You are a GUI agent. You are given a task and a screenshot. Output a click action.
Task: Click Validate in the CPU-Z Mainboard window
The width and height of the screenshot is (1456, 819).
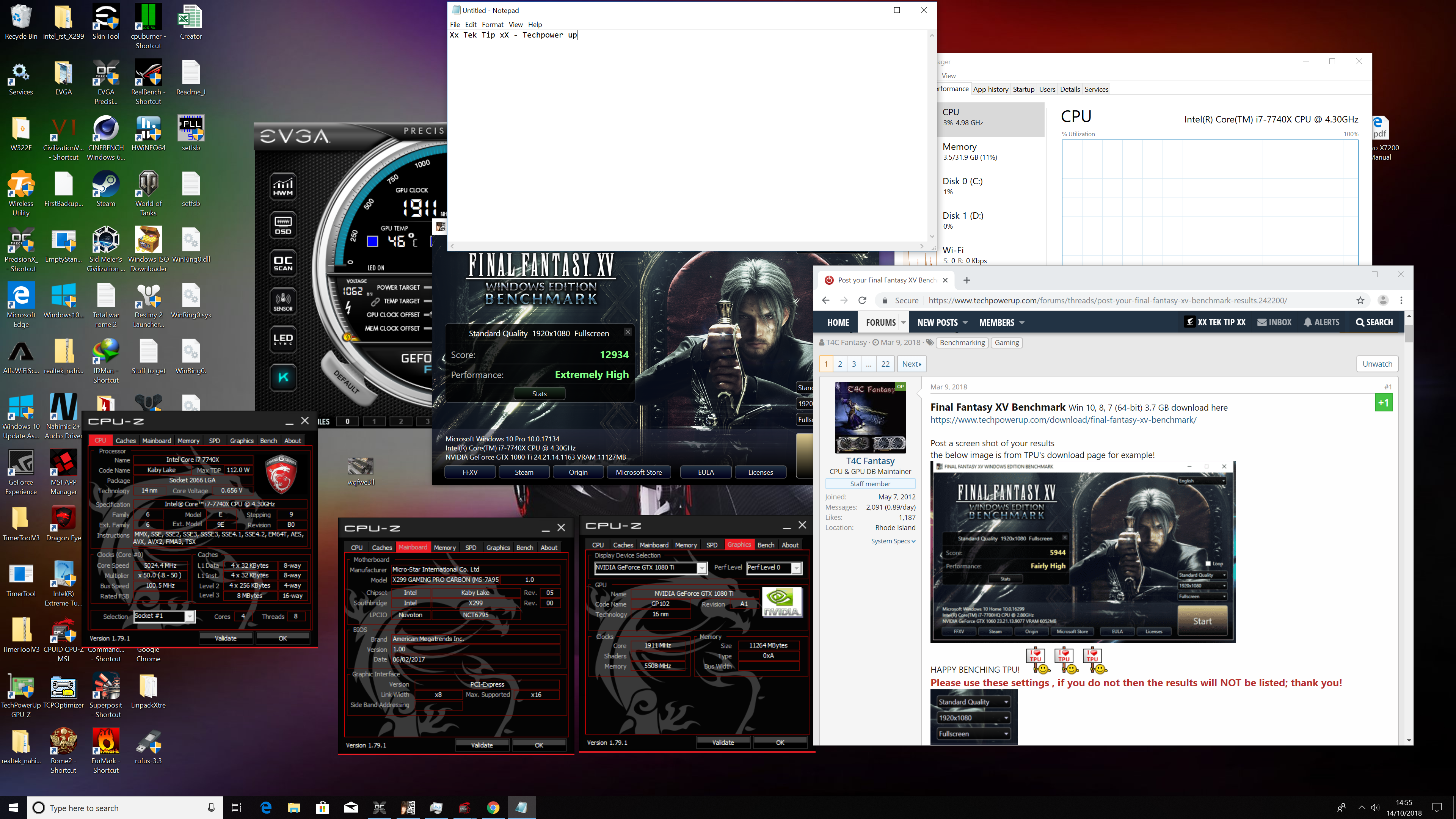[x=482, y=745]
